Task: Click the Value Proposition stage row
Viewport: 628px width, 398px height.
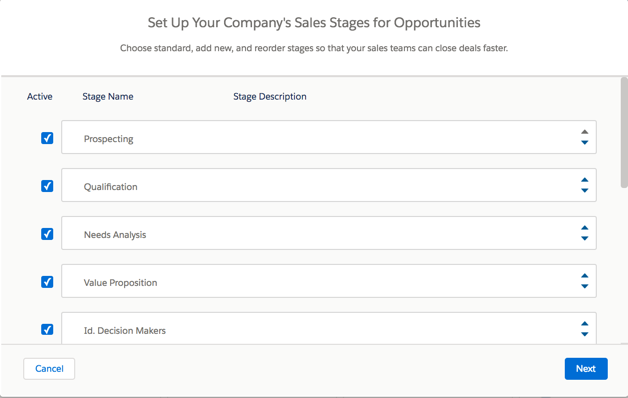Action: pyautogui.click(x=329, y=281)
